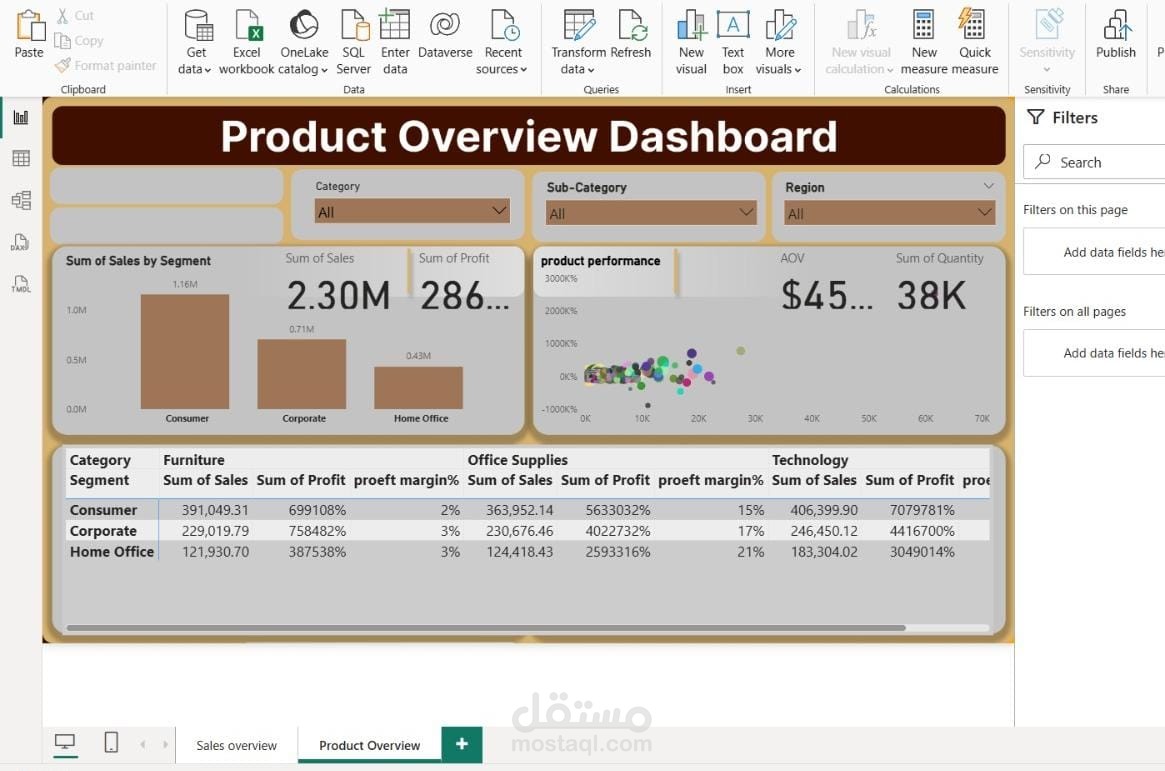Select the Corporate bar in chart
This screenshot has height=771, width=1165.
(x=302, y=374)
